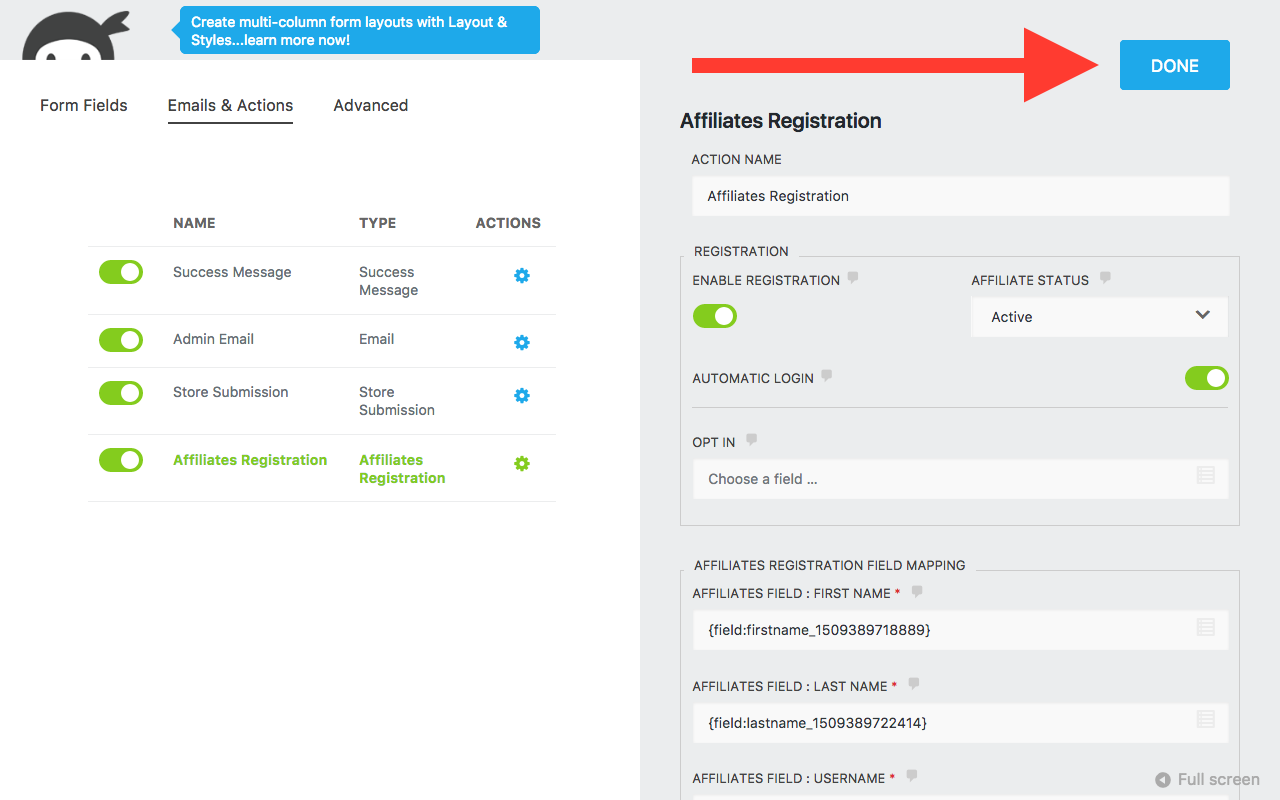The image size is (1280, 800).
Task: Click the TYPE column header
Action: [x=378, y=223]
